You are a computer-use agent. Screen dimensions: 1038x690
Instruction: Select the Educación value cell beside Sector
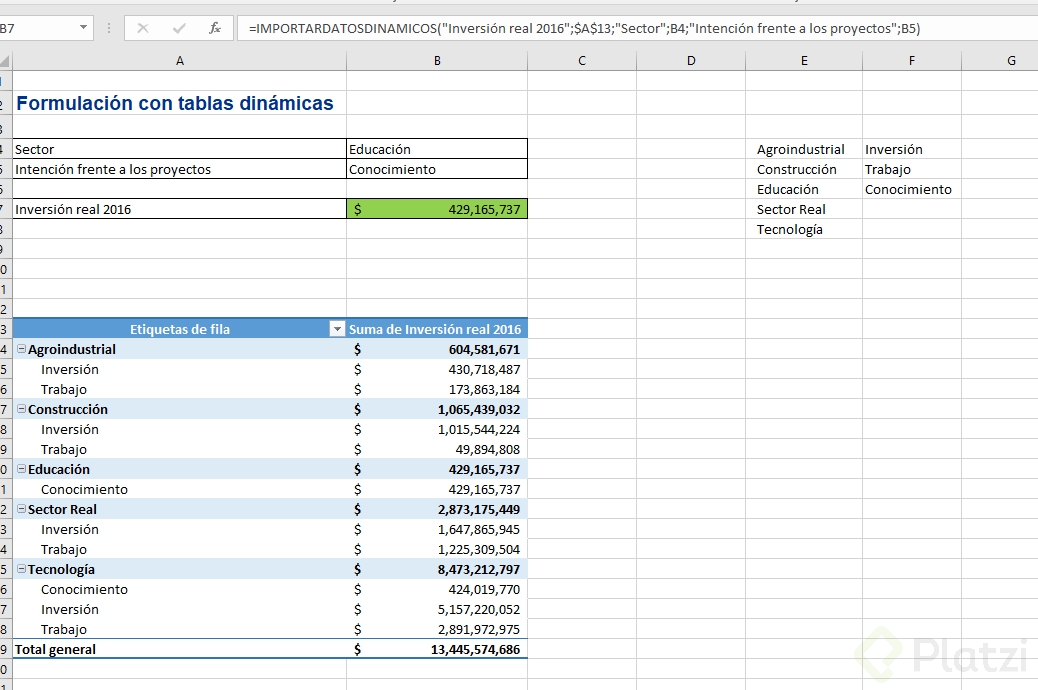(437, 149)
